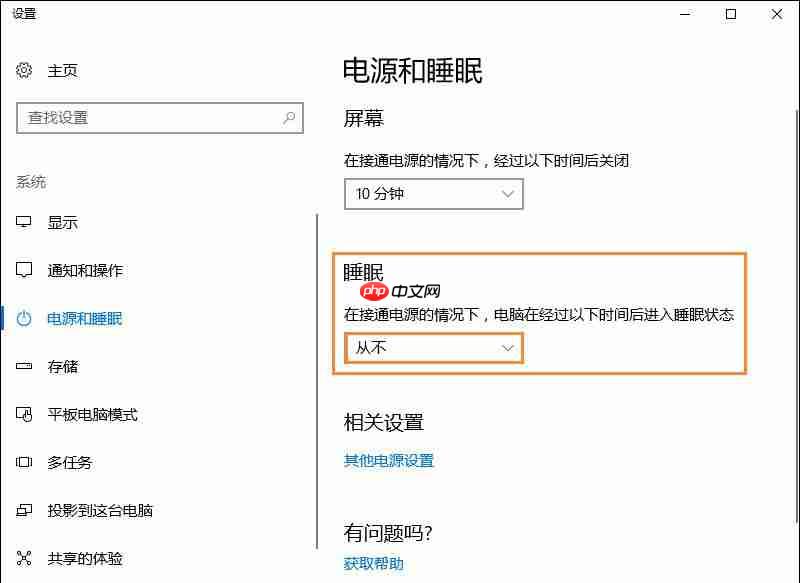
Task: Open 其他电源设置 link
Action: (388, 461)
